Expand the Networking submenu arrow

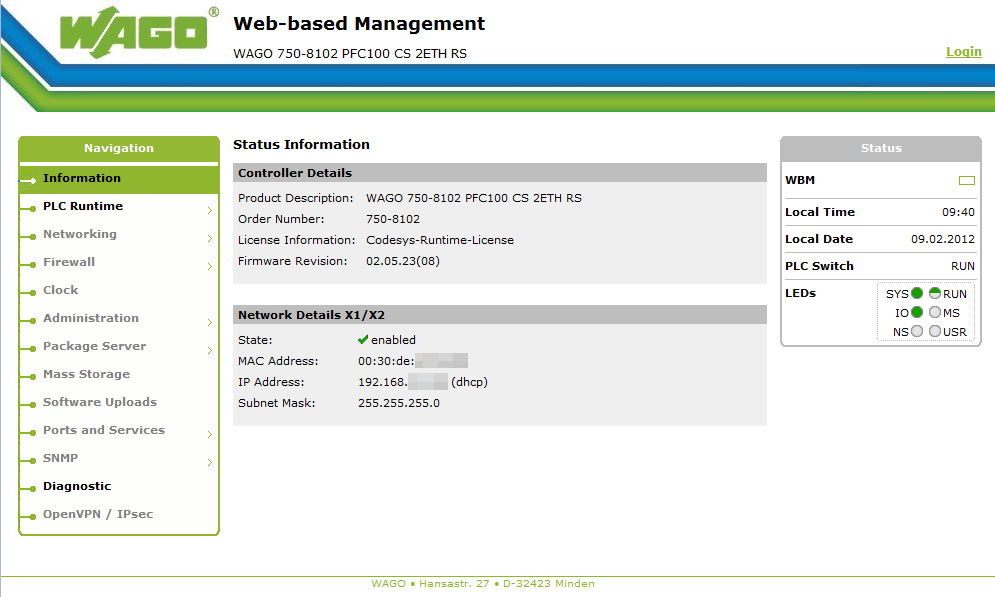click(x=209, y=238)
